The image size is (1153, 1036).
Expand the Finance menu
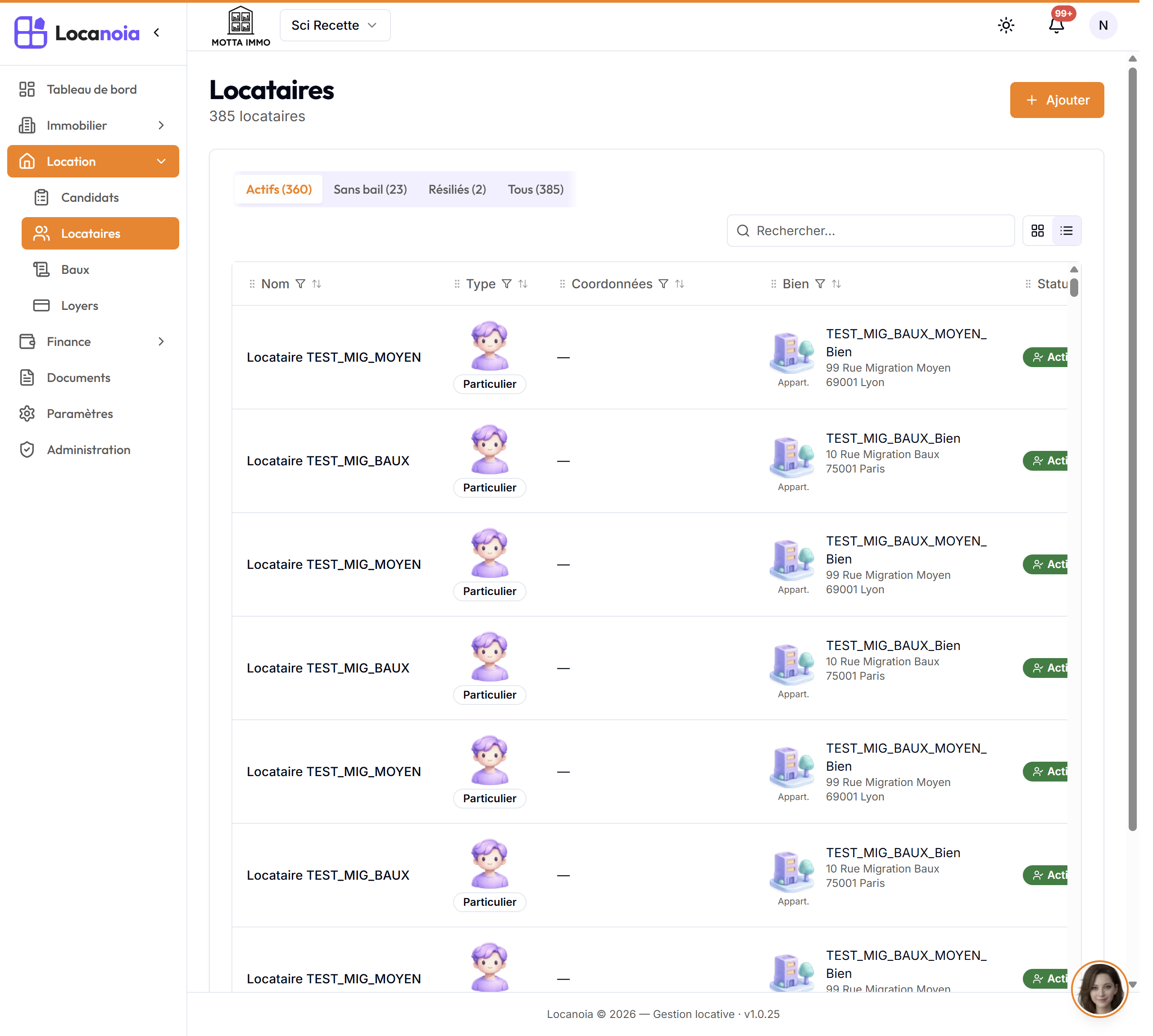coord(93,341)
